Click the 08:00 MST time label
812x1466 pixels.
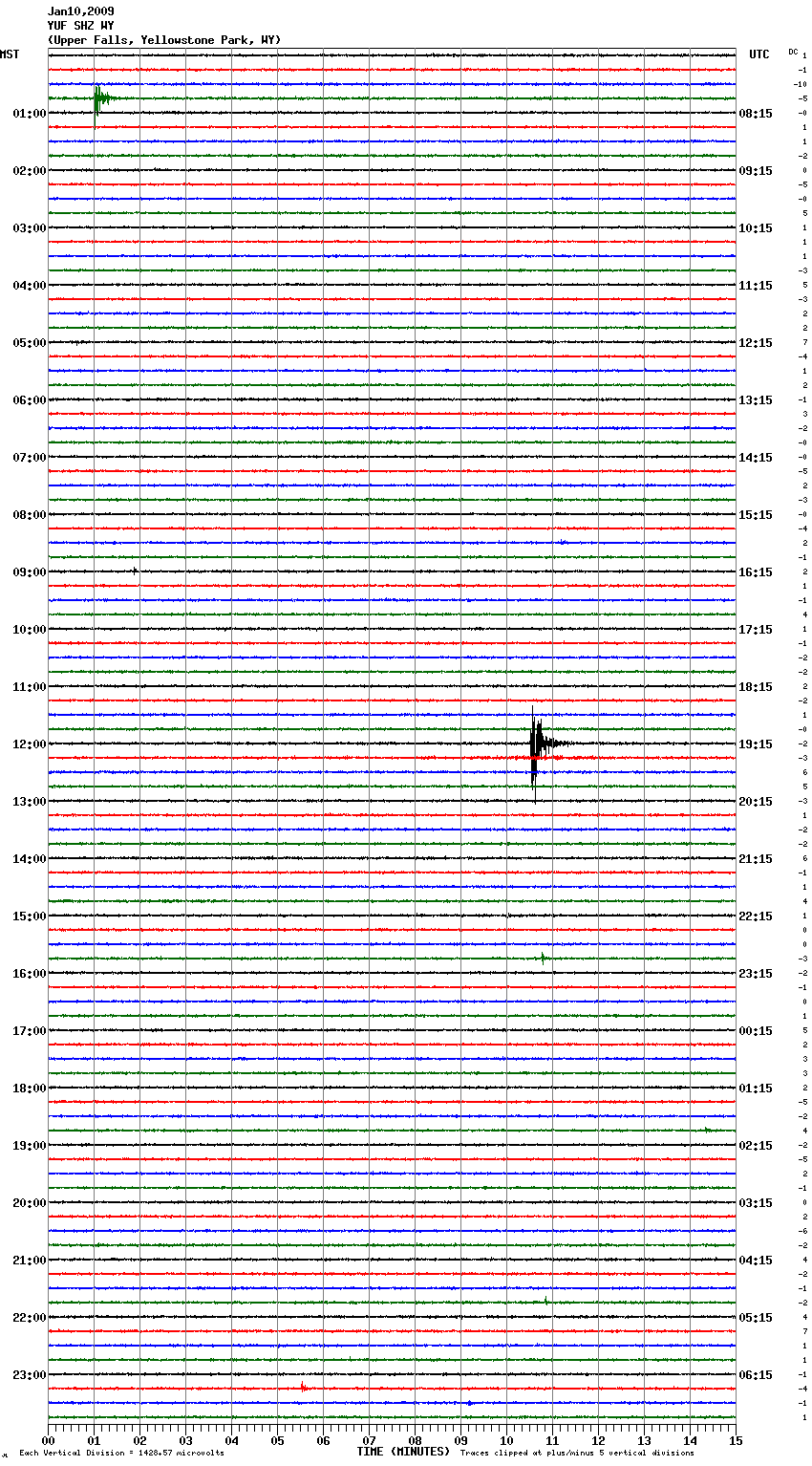[30, 515]
